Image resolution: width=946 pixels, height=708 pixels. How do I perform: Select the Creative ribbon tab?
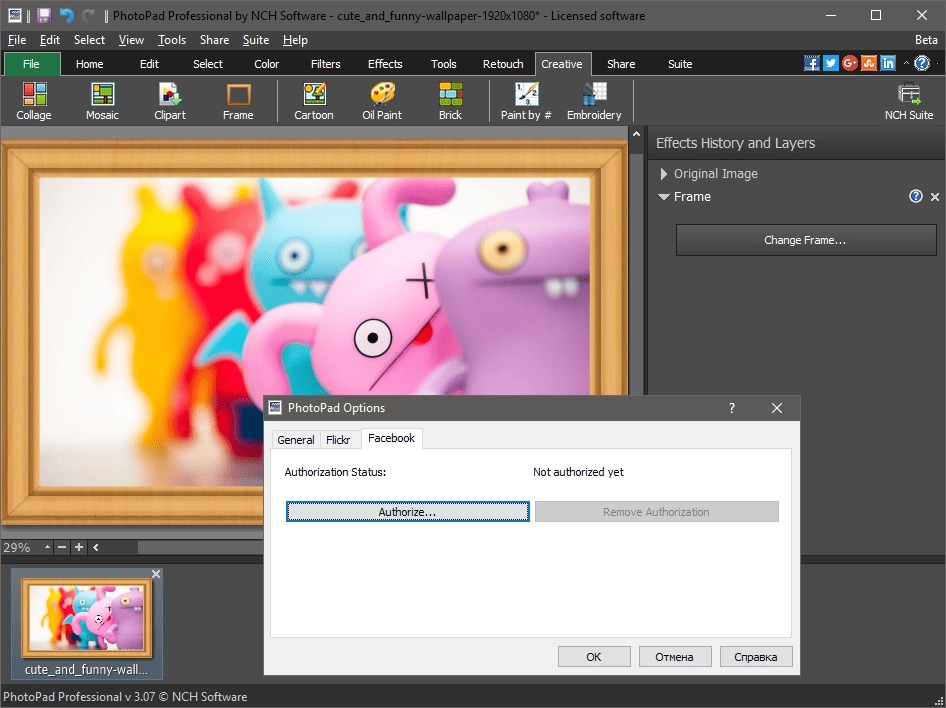pos(562,64)
